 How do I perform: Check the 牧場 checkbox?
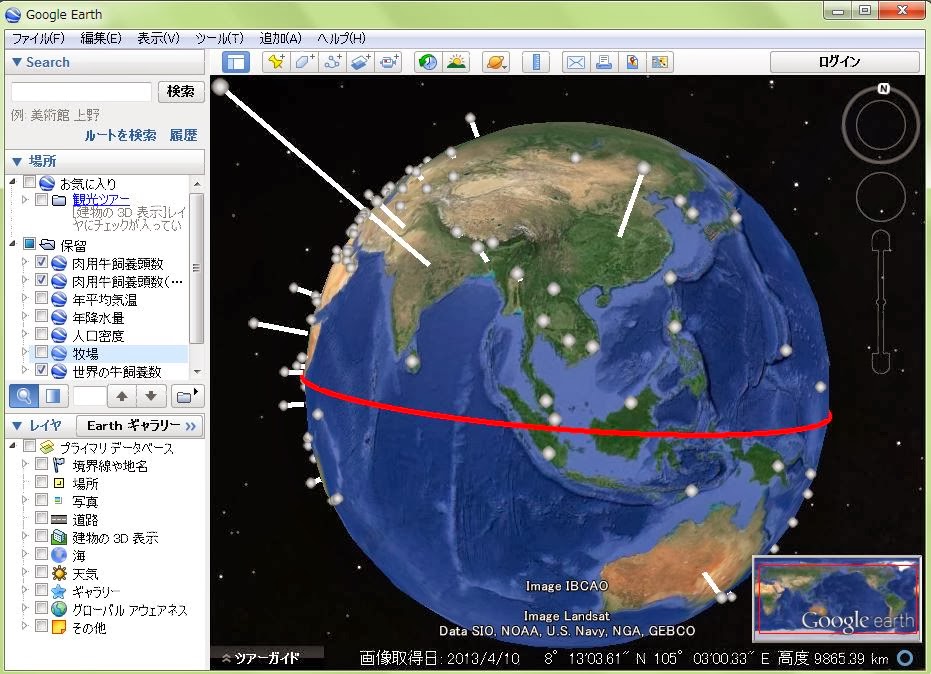[x=42, y=352]
